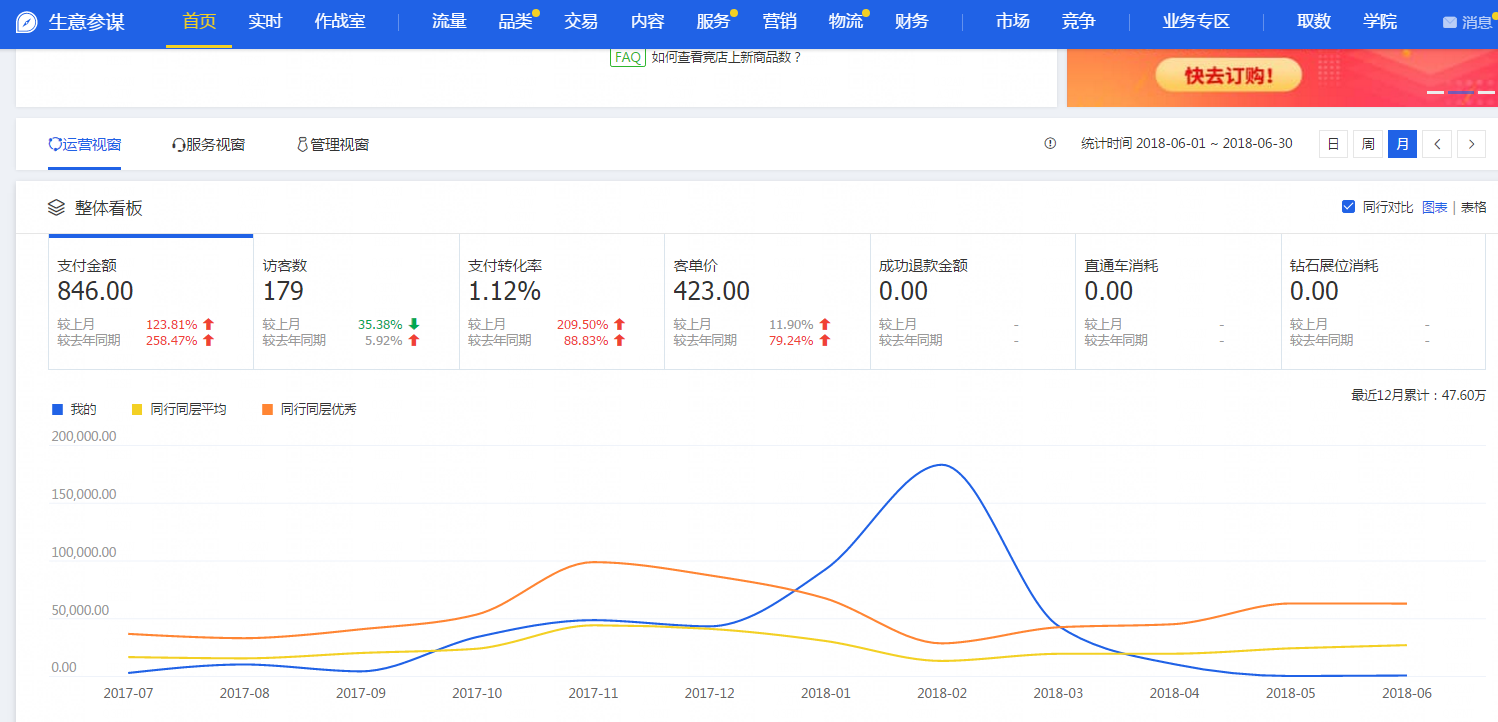Click the info icon beside 统计时间
This screenshot has height=722, width=1498.
pyautogui.click(x=1050, y=144)
